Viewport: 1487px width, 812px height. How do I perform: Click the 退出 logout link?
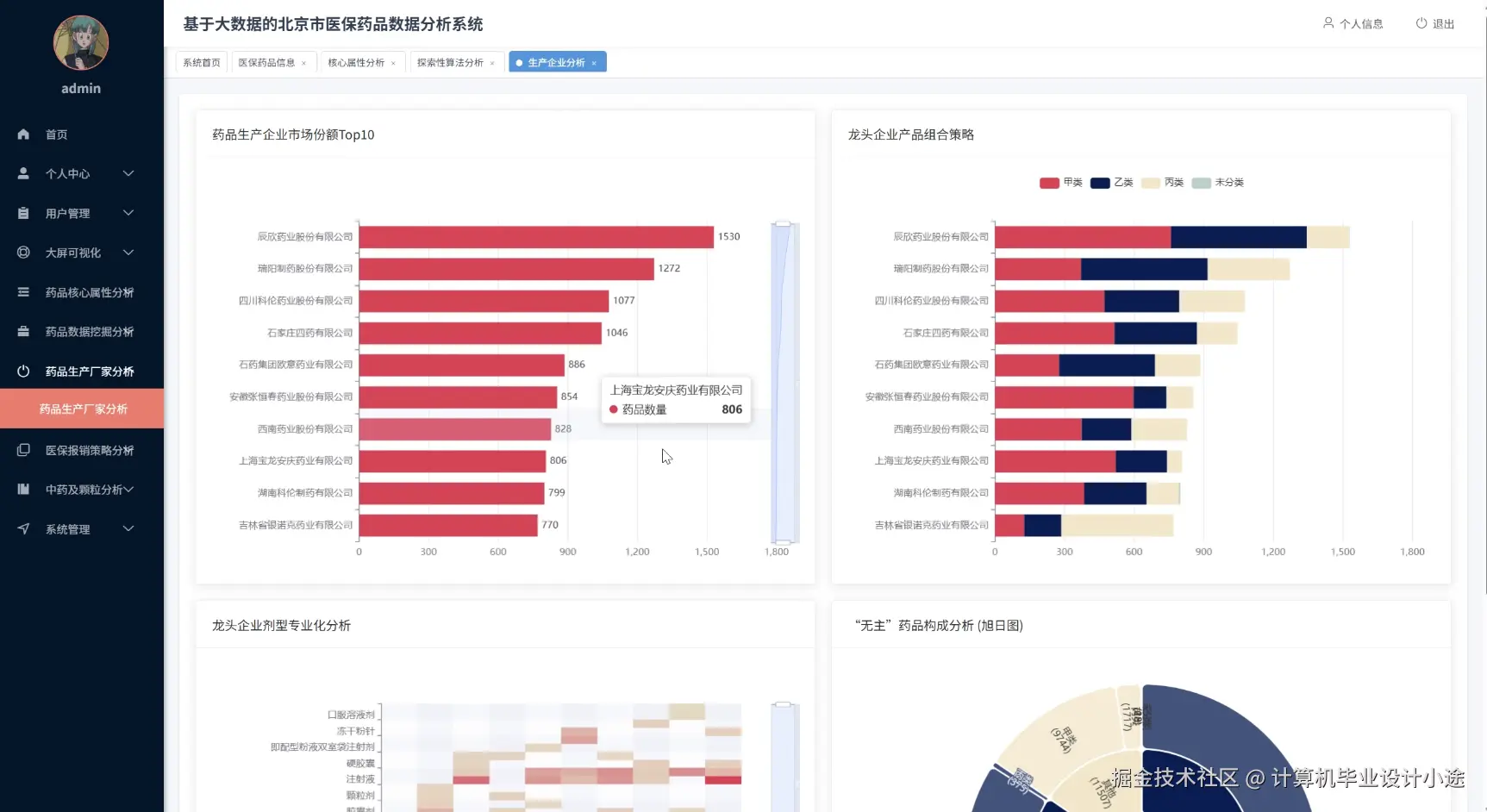pos(1435,23)
